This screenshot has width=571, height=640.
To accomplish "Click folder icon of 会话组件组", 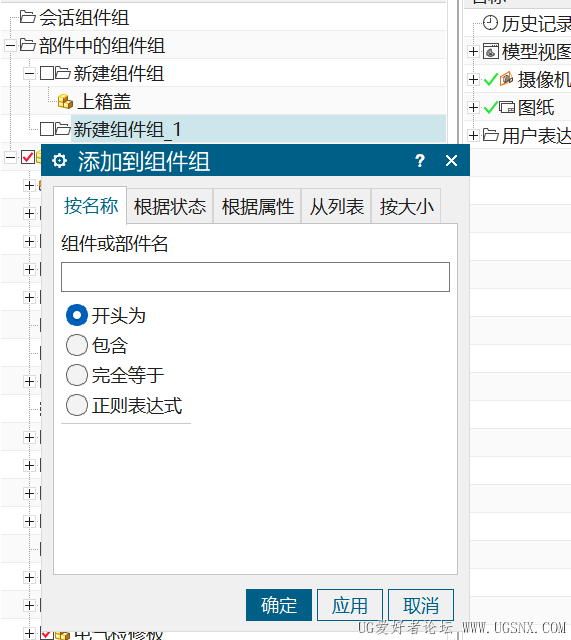I will [x=28, y=17].
